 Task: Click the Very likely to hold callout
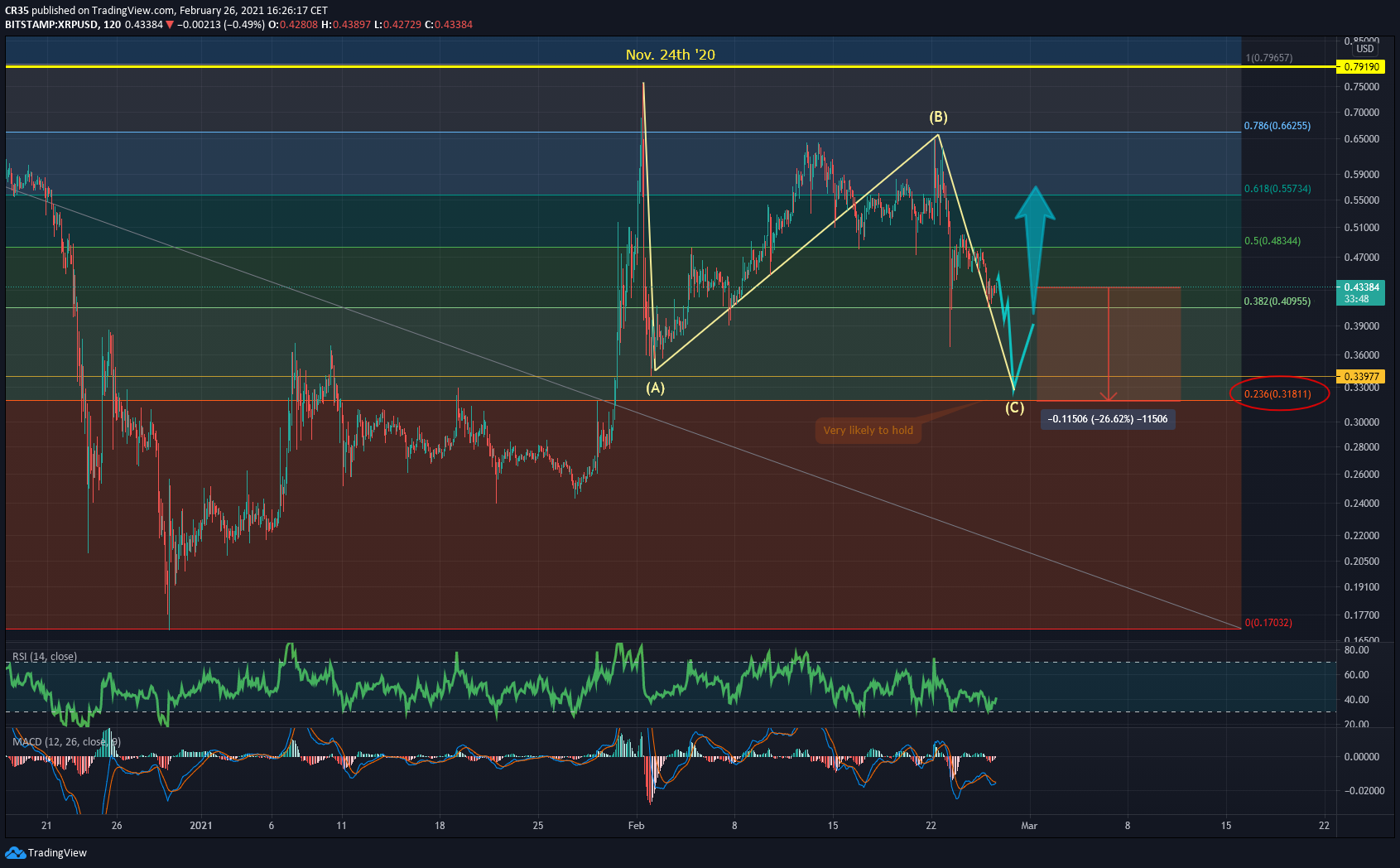868,431
